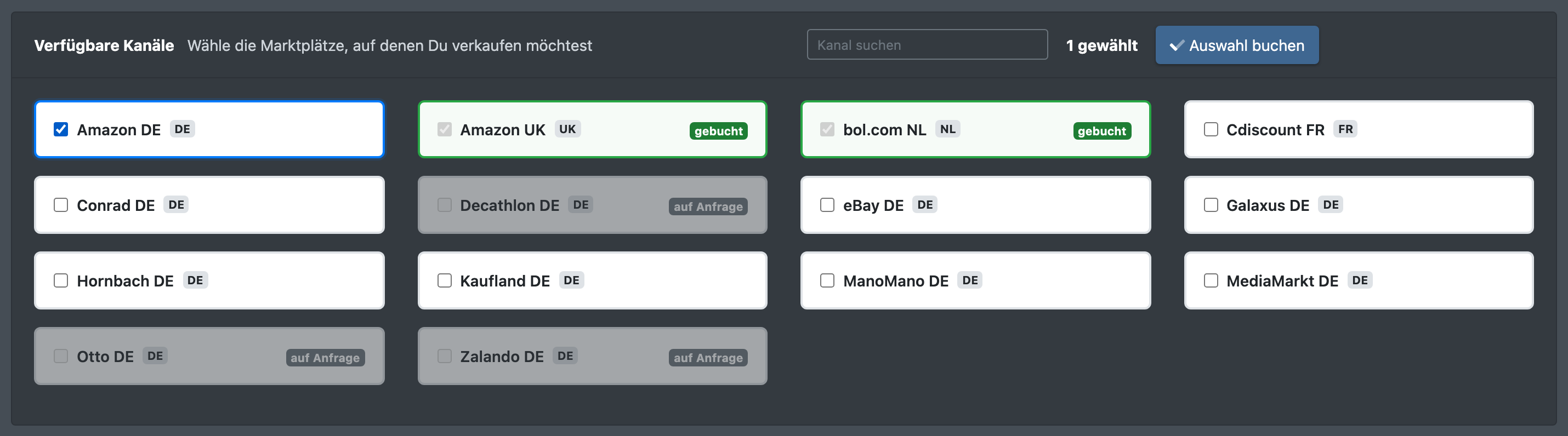1568x436 pixels.
Task: Click the UK country tag on Amazon UK
Action: coord(567,129)
